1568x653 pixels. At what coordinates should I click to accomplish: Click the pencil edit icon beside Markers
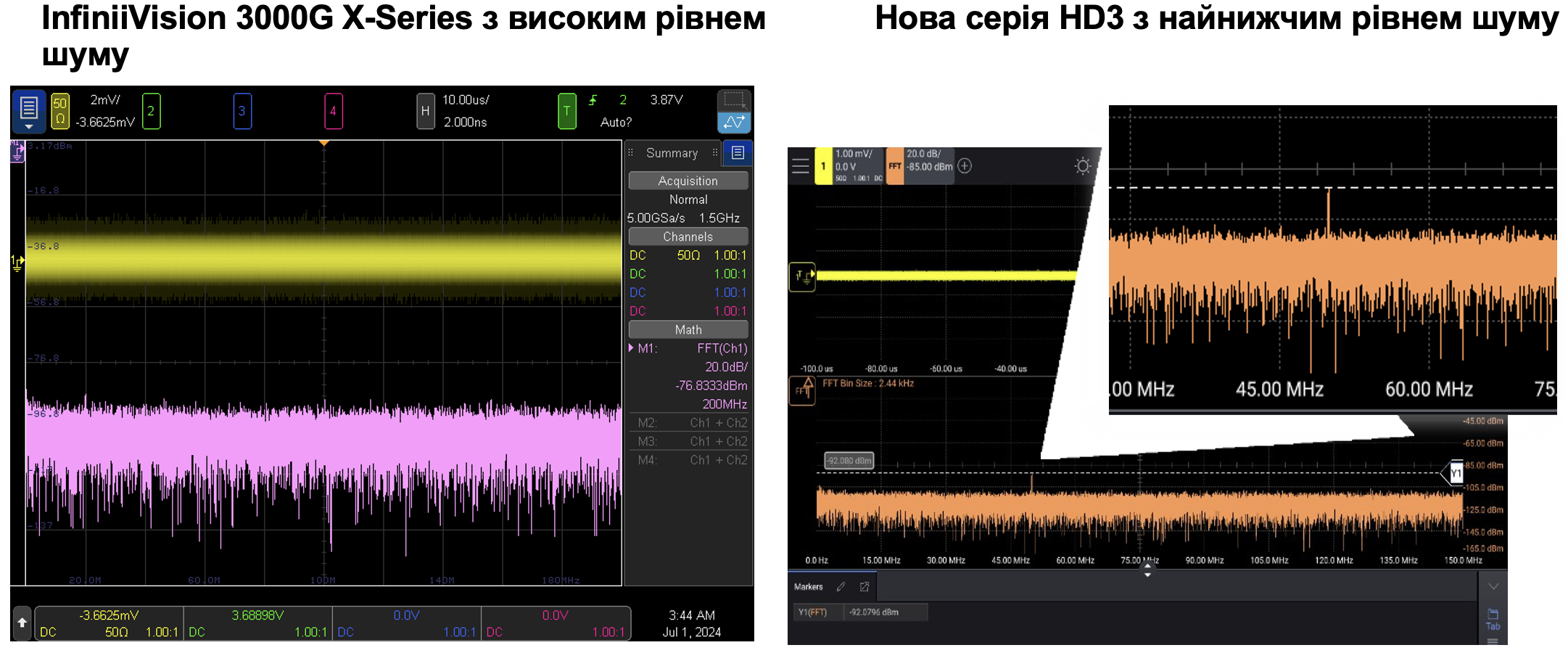click(841, 586)
